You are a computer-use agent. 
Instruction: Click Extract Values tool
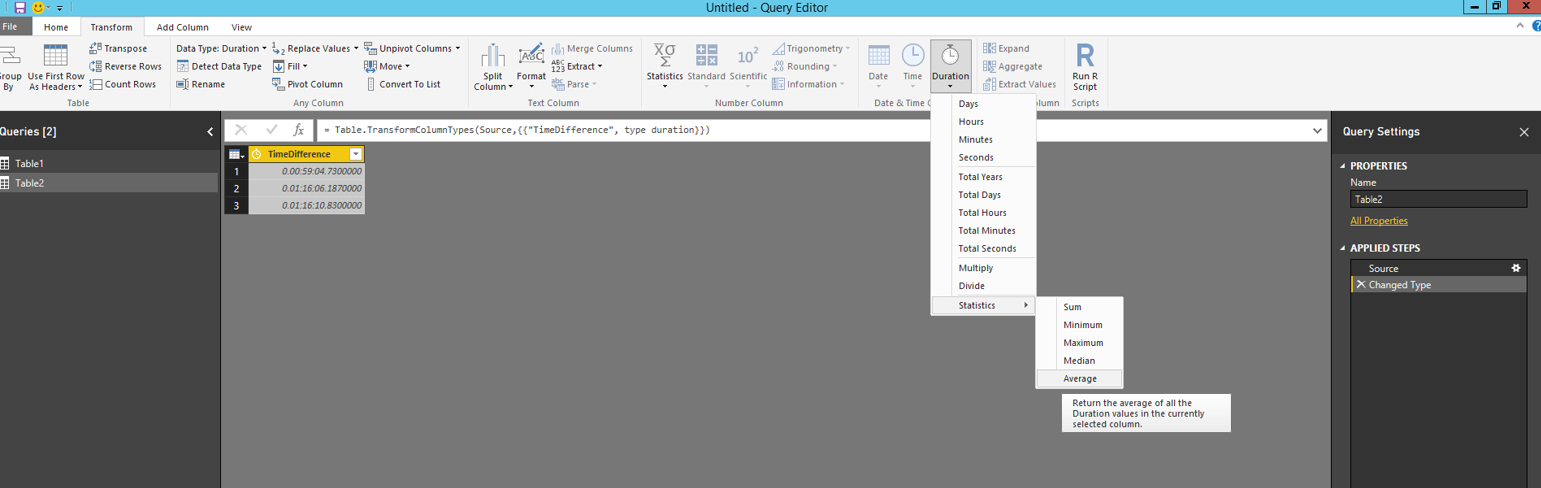tap(1019, 84)
